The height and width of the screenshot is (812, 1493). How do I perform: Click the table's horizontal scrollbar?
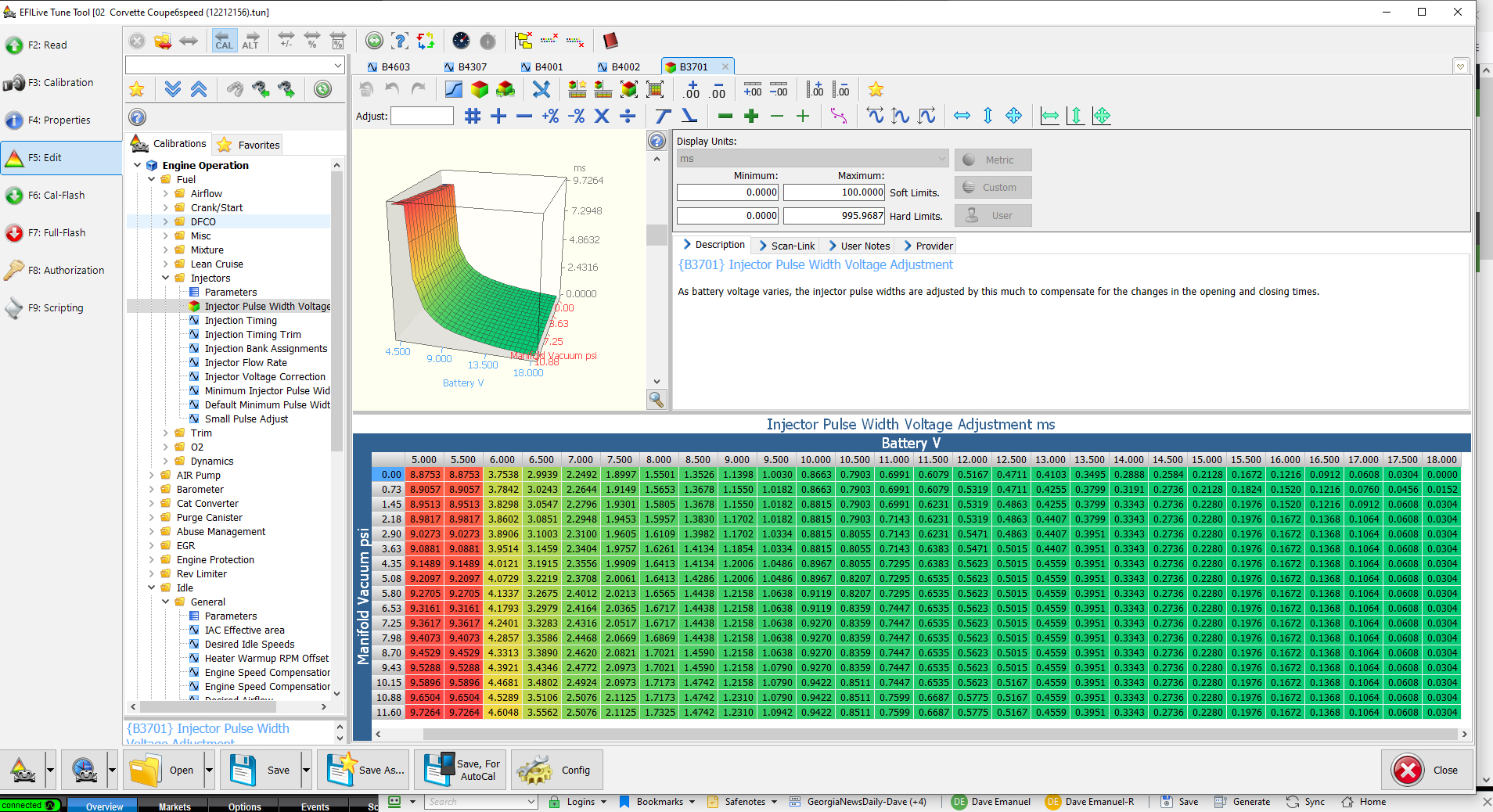[x=919, y=734]
